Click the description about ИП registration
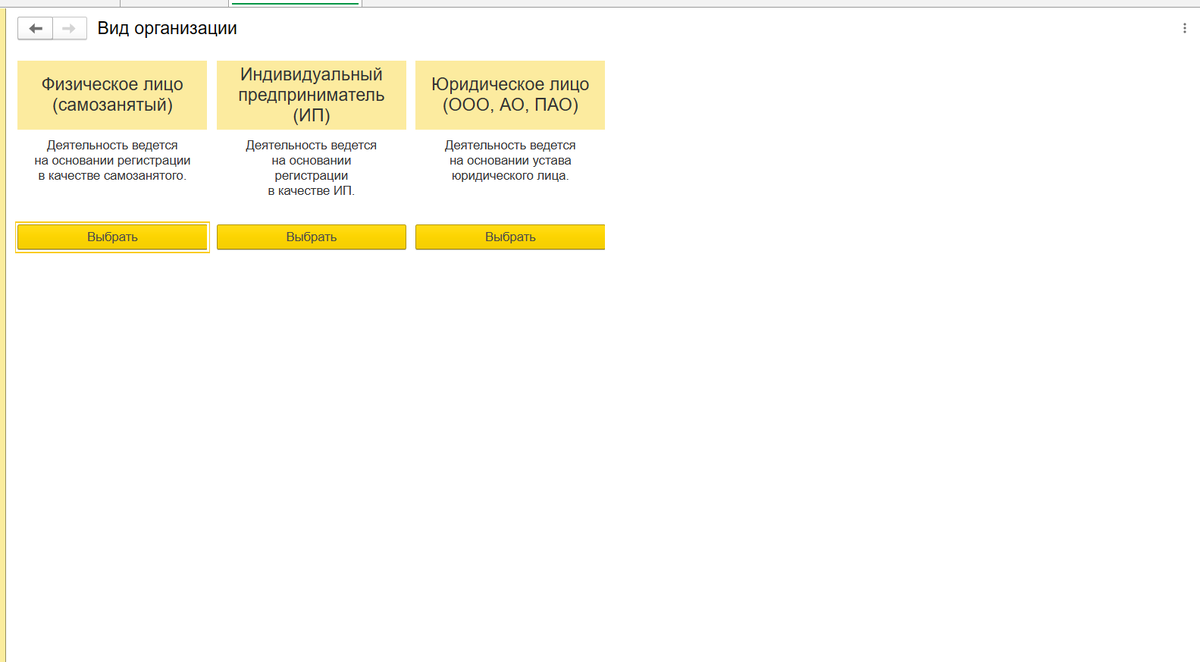The height and width of the screenshot is (662, 1200). (x=311, y=168)
